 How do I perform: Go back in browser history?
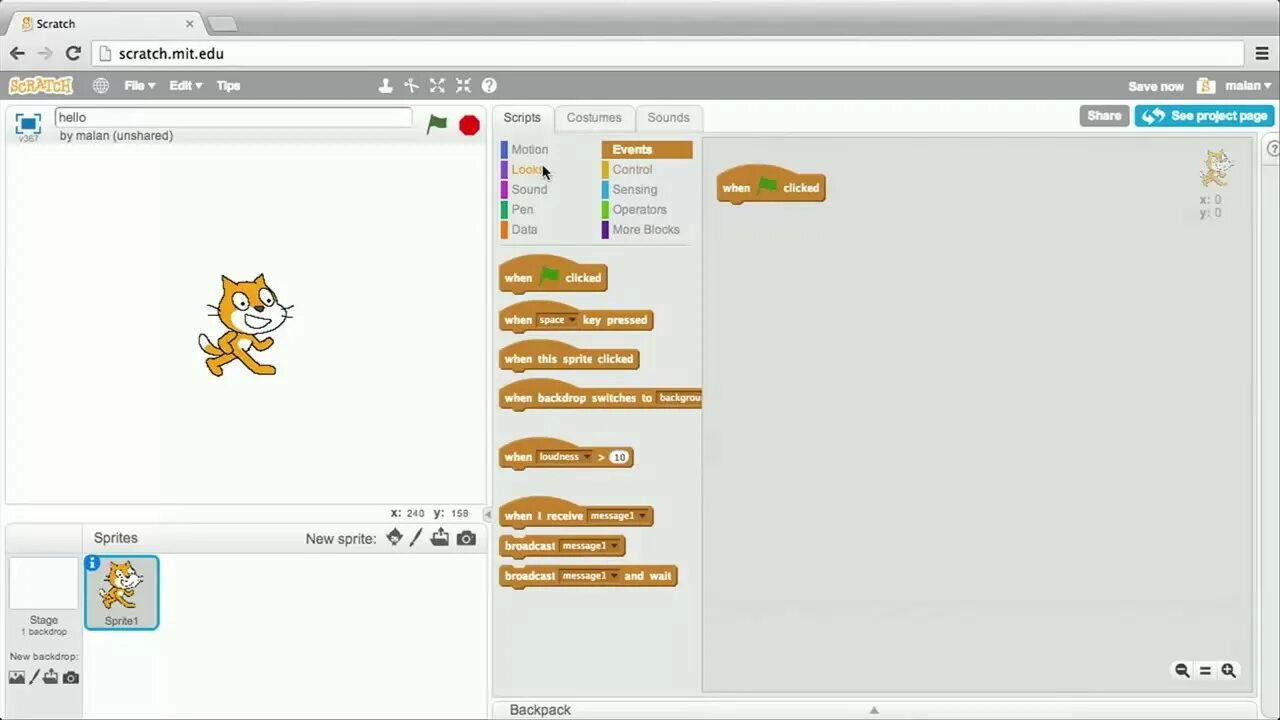[x=17, y=54]
